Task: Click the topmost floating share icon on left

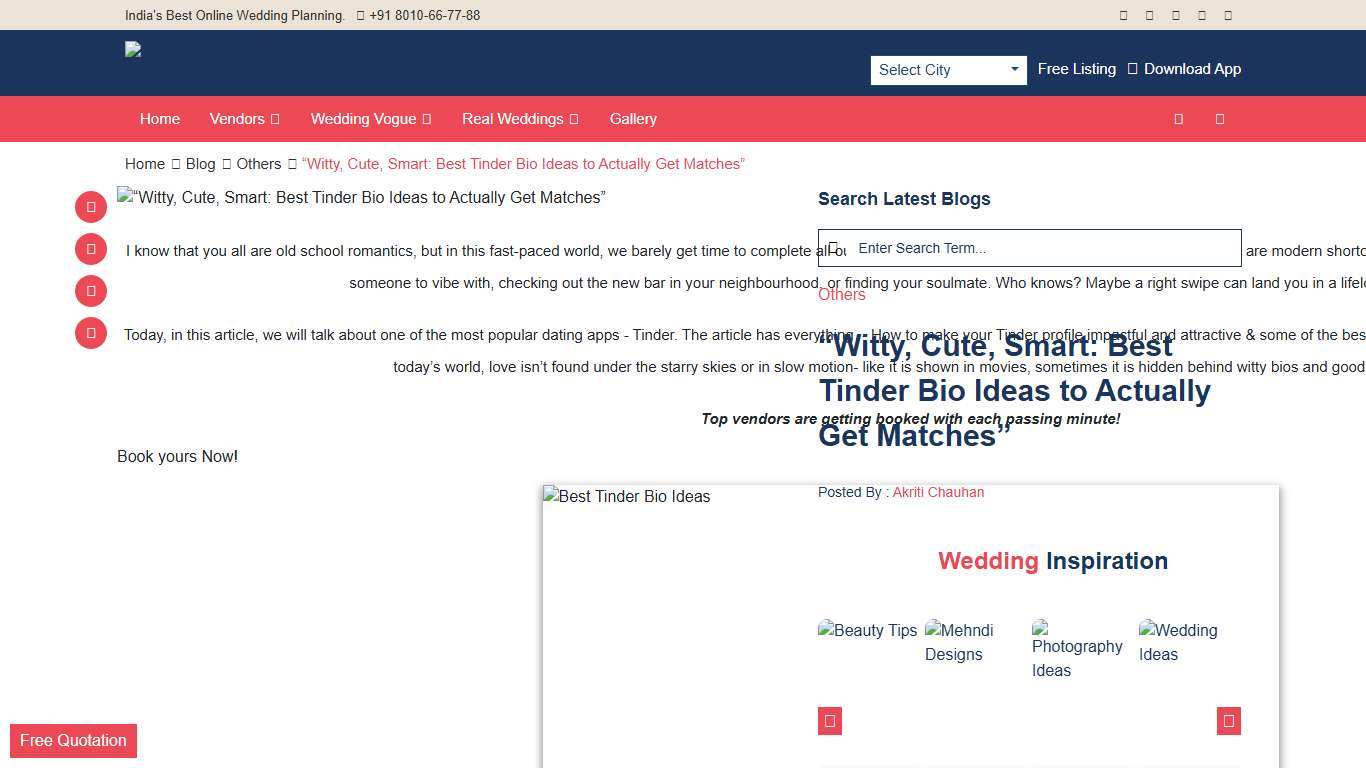Action: (90, 206)
